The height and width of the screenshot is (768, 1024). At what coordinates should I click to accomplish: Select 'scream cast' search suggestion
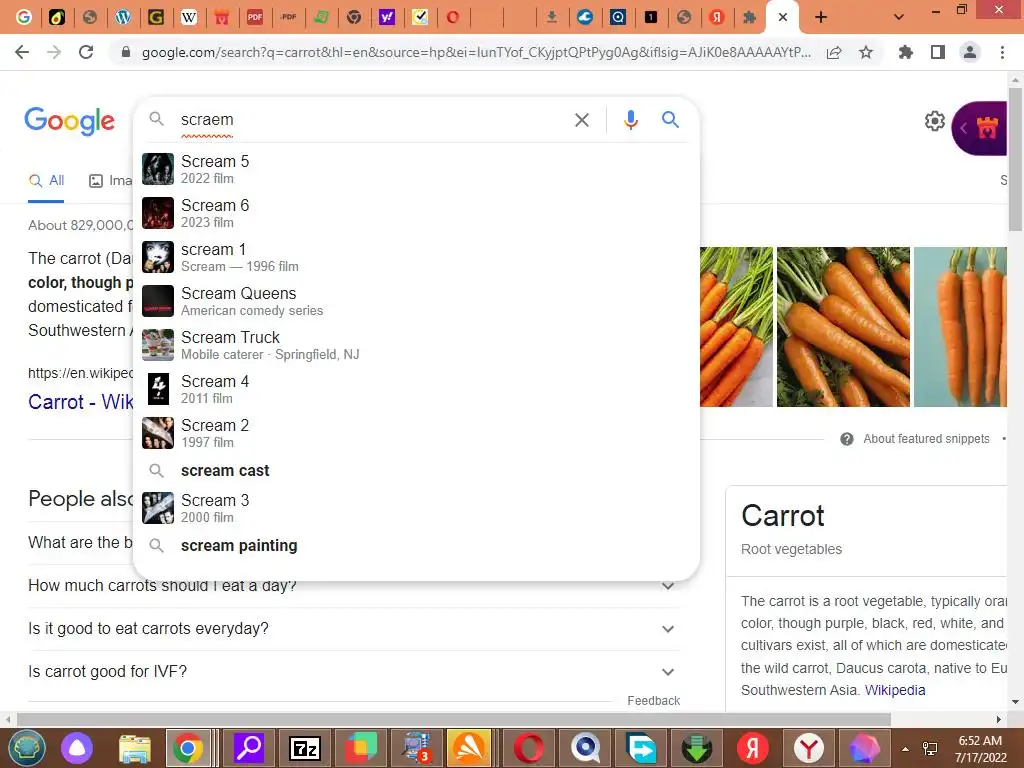coord(416,470)
